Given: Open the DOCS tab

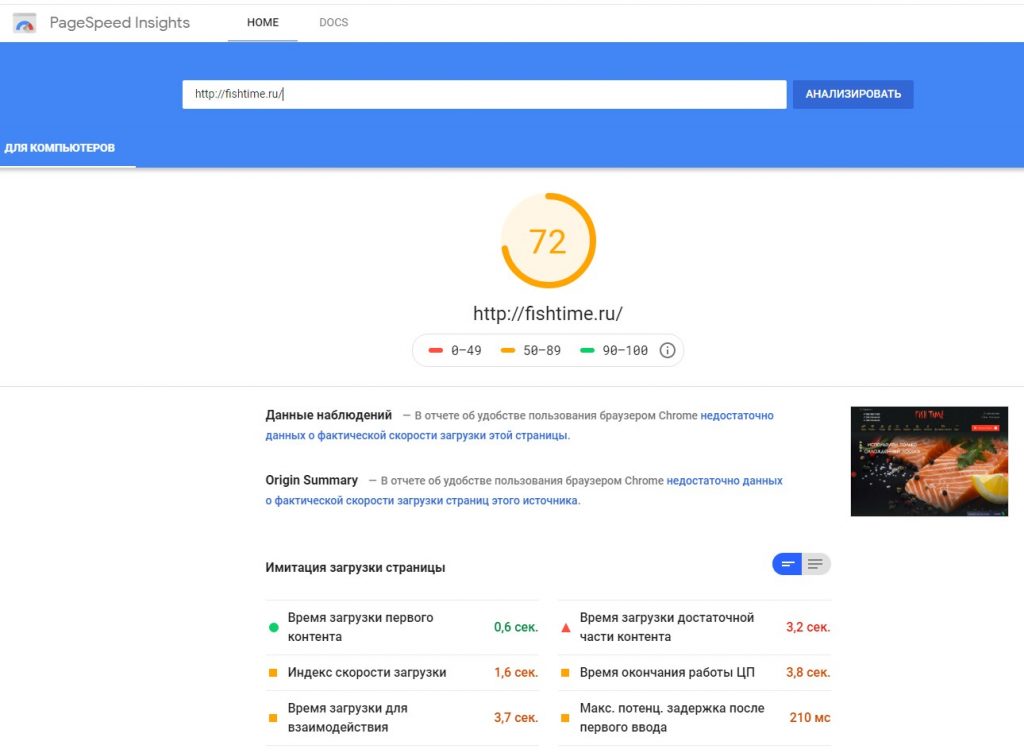Looking at the screenshot, I should click(334, 22).
